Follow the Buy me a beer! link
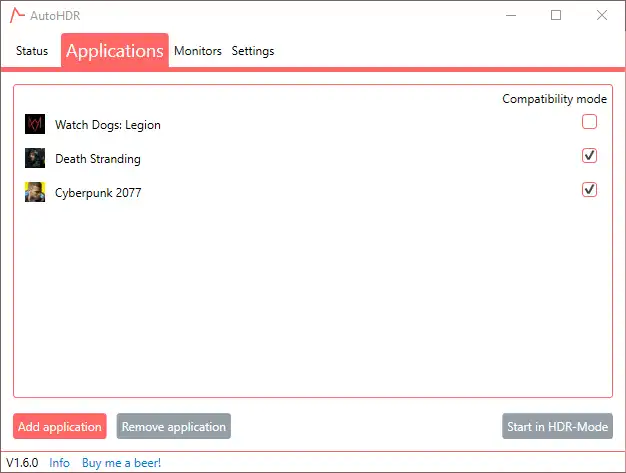This screenshot has height=473, width=626. pyautogui.click(x=121, y=463)
